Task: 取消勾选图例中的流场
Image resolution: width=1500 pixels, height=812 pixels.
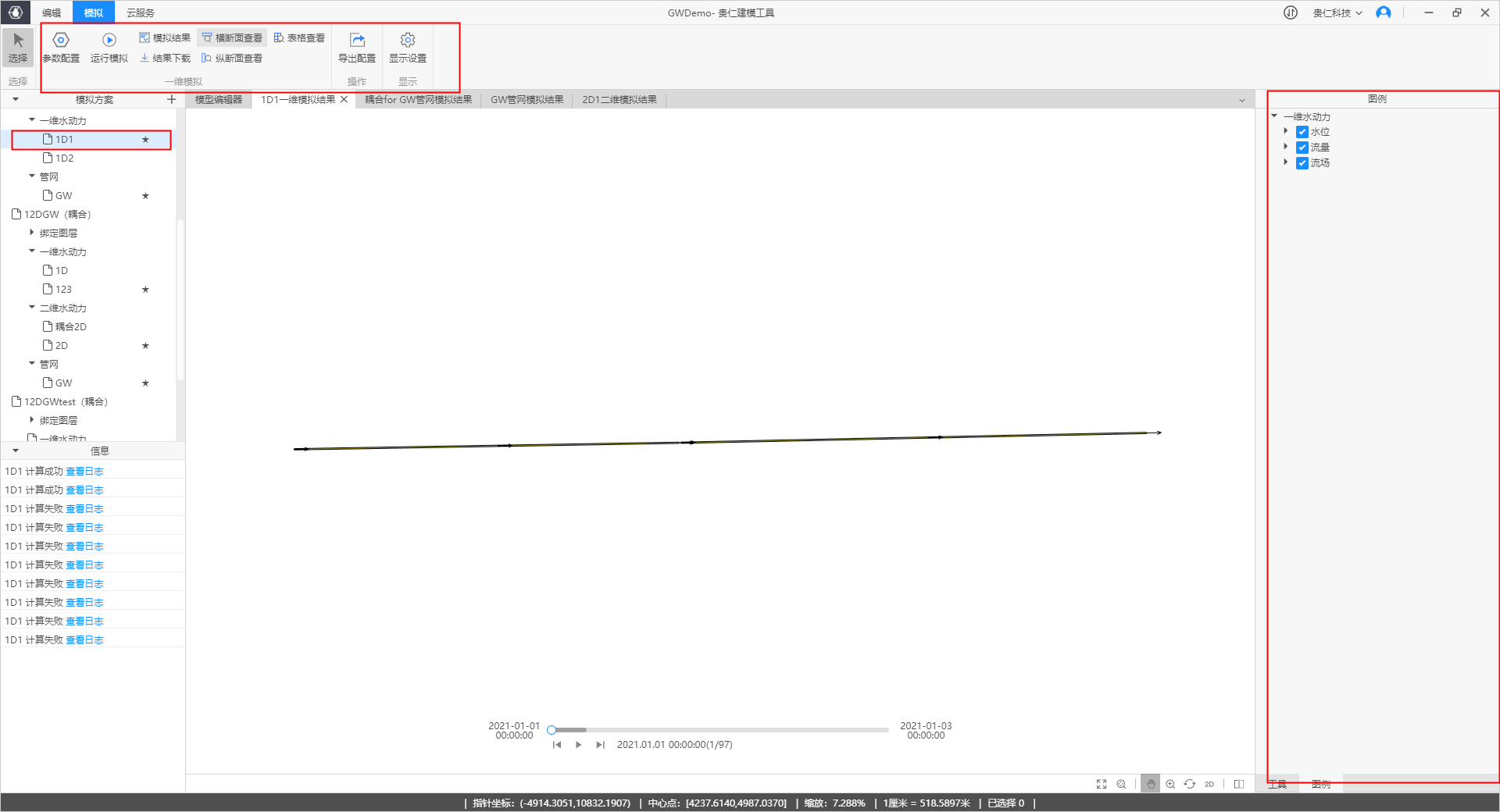Action: [x=1302, y=162]
